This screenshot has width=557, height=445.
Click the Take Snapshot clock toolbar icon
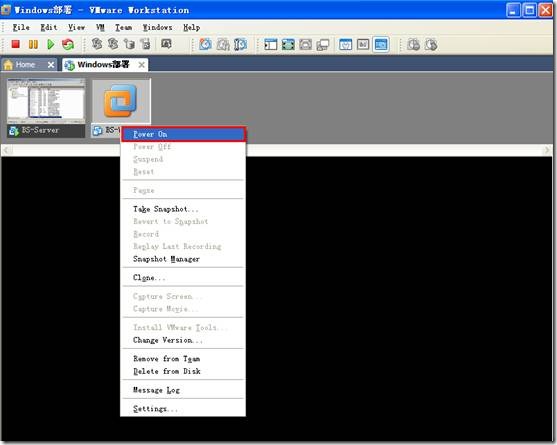pos(205,44)
